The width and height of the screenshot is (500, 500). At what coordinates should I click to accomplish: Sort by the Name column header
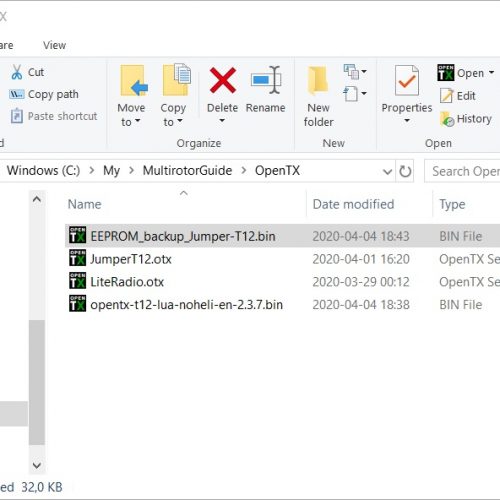click(84, 204)
